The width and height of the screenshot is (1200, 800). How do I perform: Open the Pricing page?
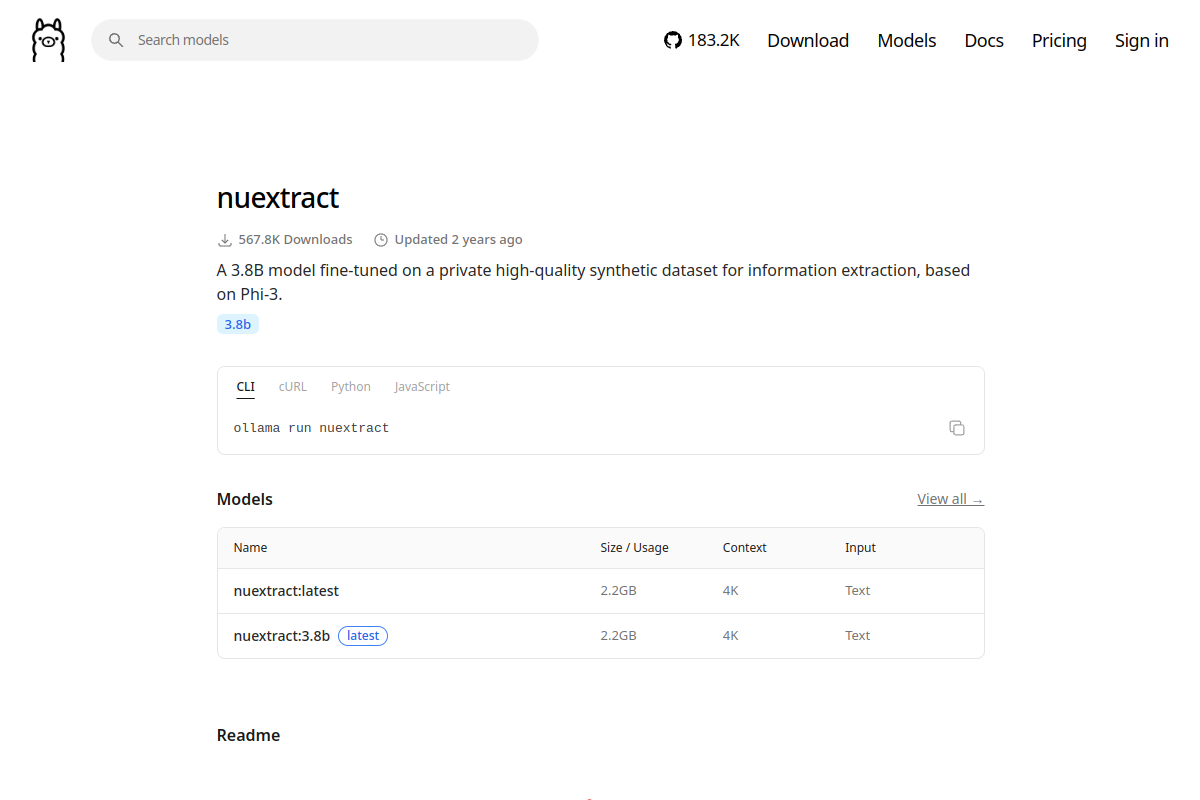point(1059,40)
